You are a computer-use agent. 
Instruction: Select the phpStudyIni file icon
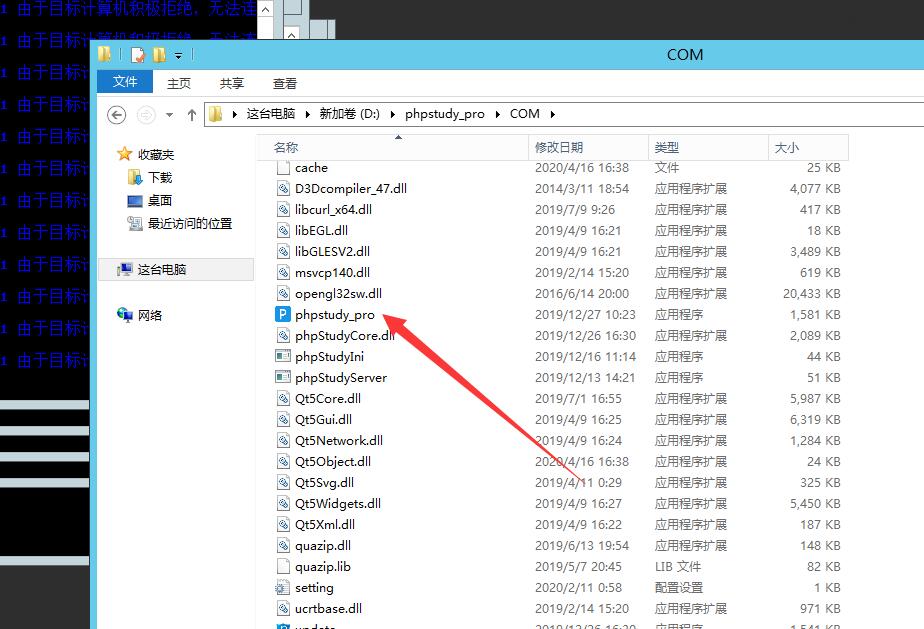click(x=283, y=357)
